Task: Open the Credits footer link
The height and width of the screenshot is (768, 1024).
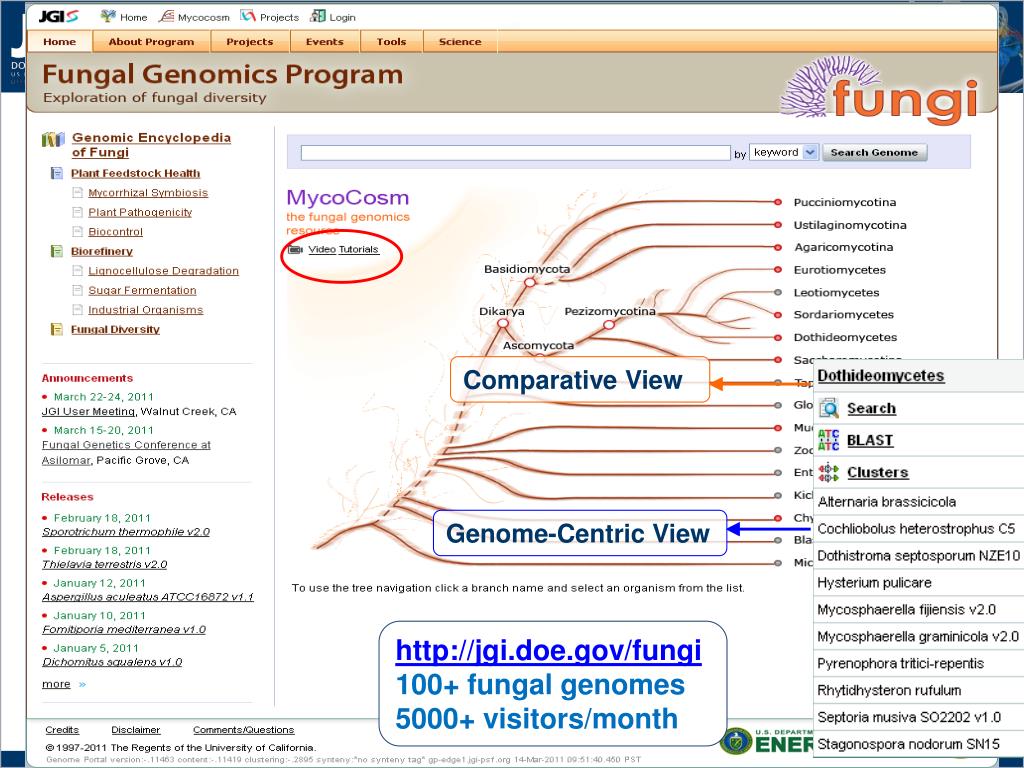Action: (x=62, y=729)
